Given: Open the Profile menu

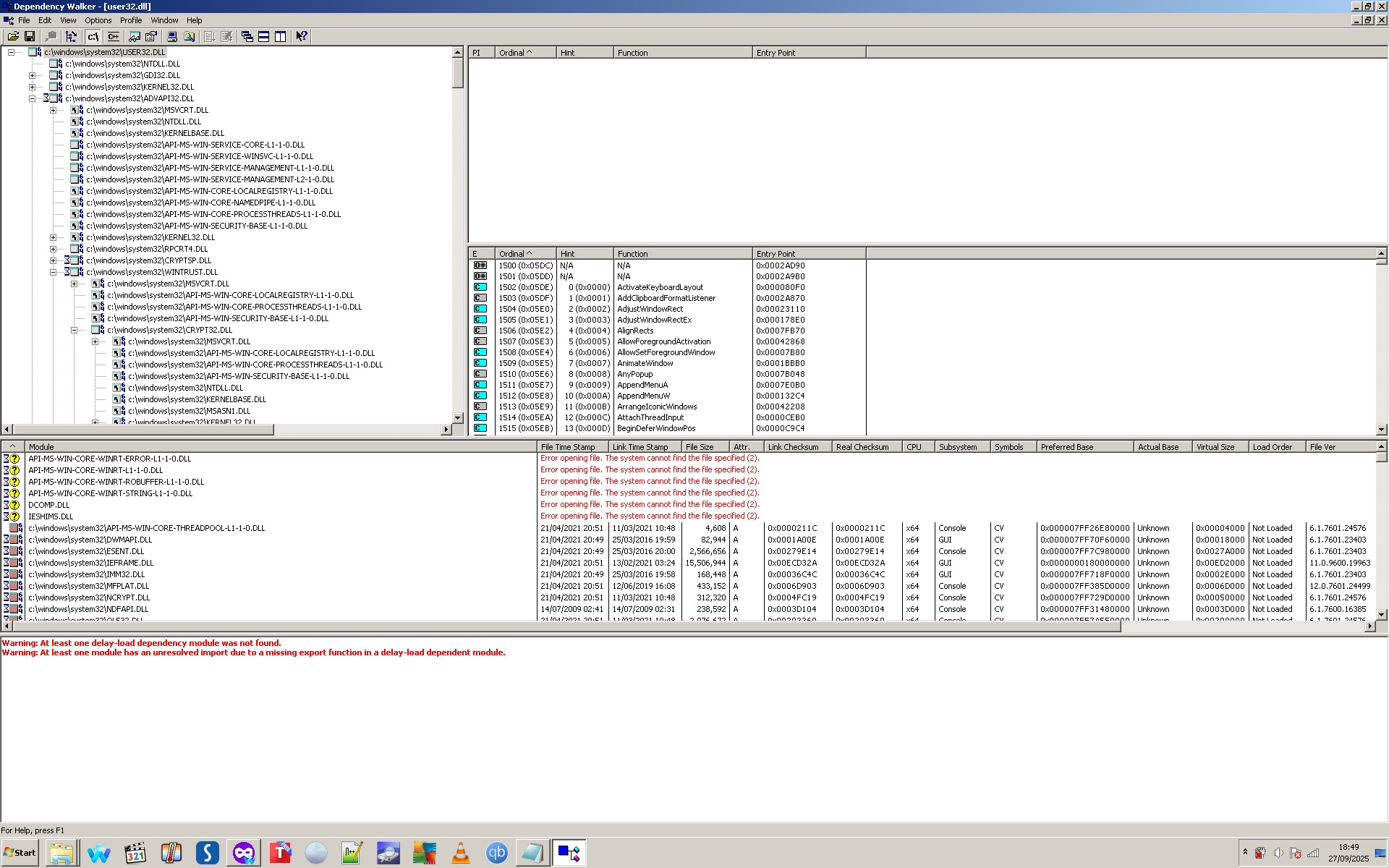Looking at the screenshot, I should 130,20.
